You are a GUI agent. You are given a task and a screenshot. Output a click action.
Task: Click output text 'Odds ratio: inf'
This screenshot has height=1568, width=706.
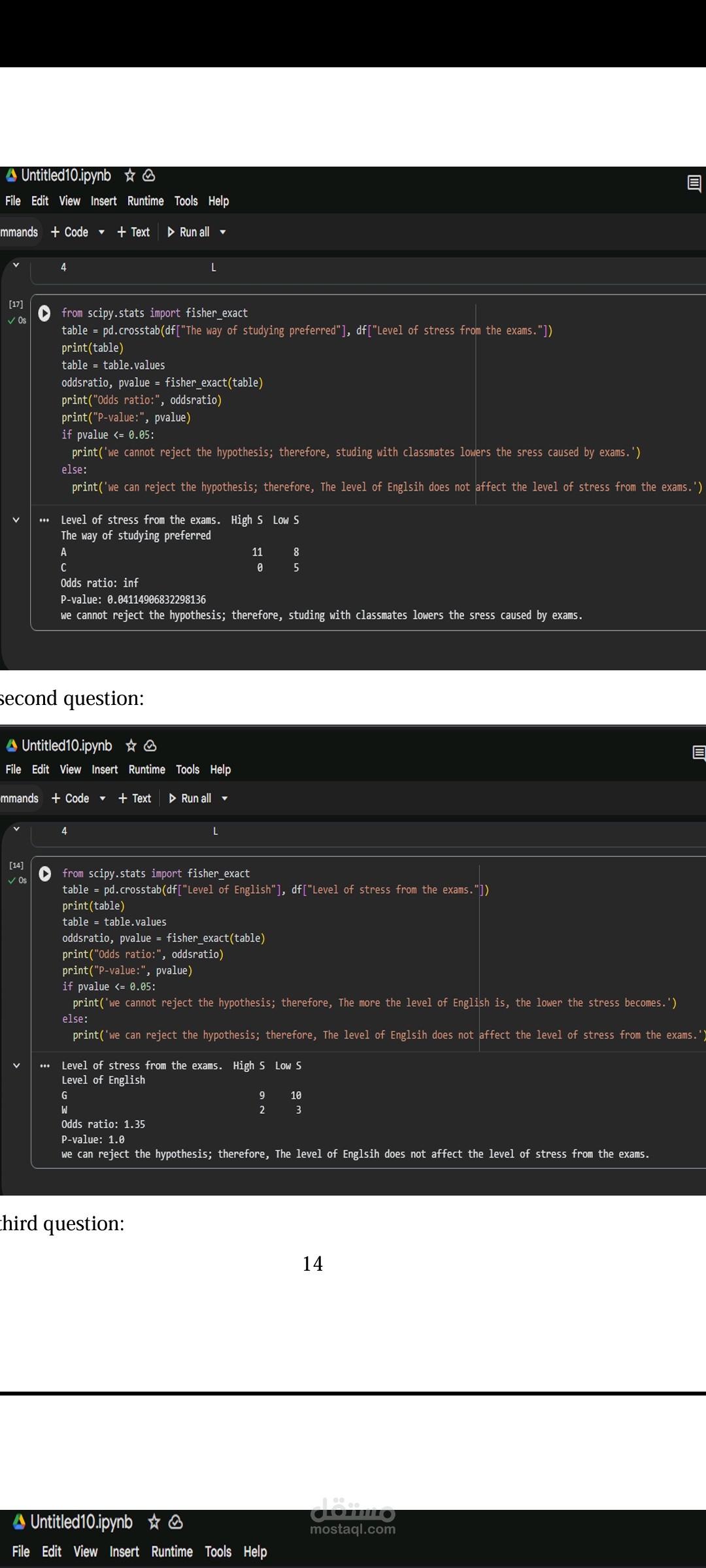click(99, 583)
